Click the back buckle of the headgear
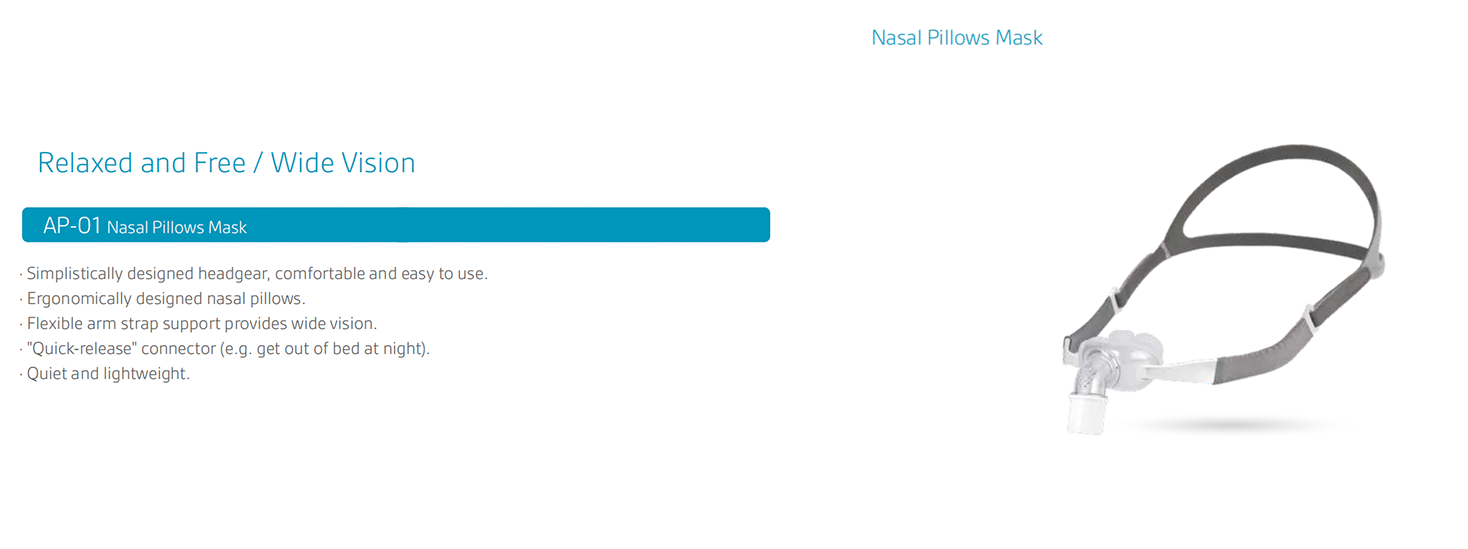This screenshot has height=549, width=1468. (1378, 267)
